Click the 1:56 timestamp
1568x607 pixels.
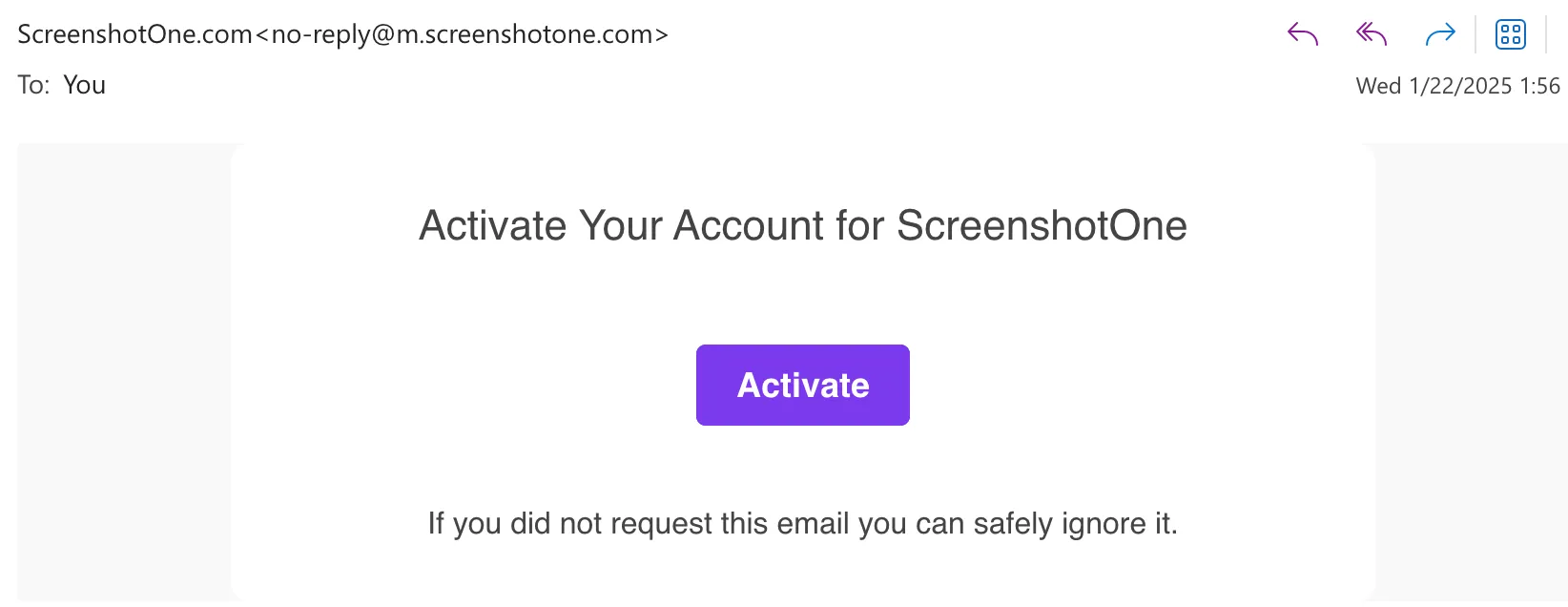(1540, 86)
